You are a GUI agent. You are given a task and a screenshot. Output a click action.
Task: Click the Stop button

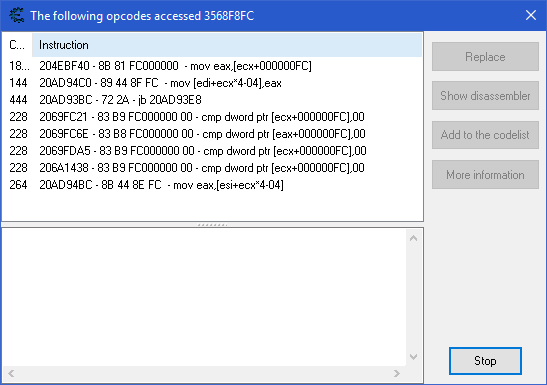pyautogui.click(x=485, y=361)
